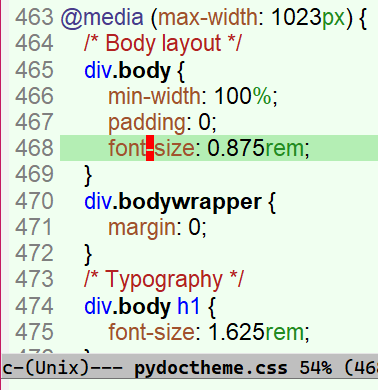The width and height of the screenshot is (378, 390).
Task: Click line number 468 in the gutter
Action: (x=34, y=148)
